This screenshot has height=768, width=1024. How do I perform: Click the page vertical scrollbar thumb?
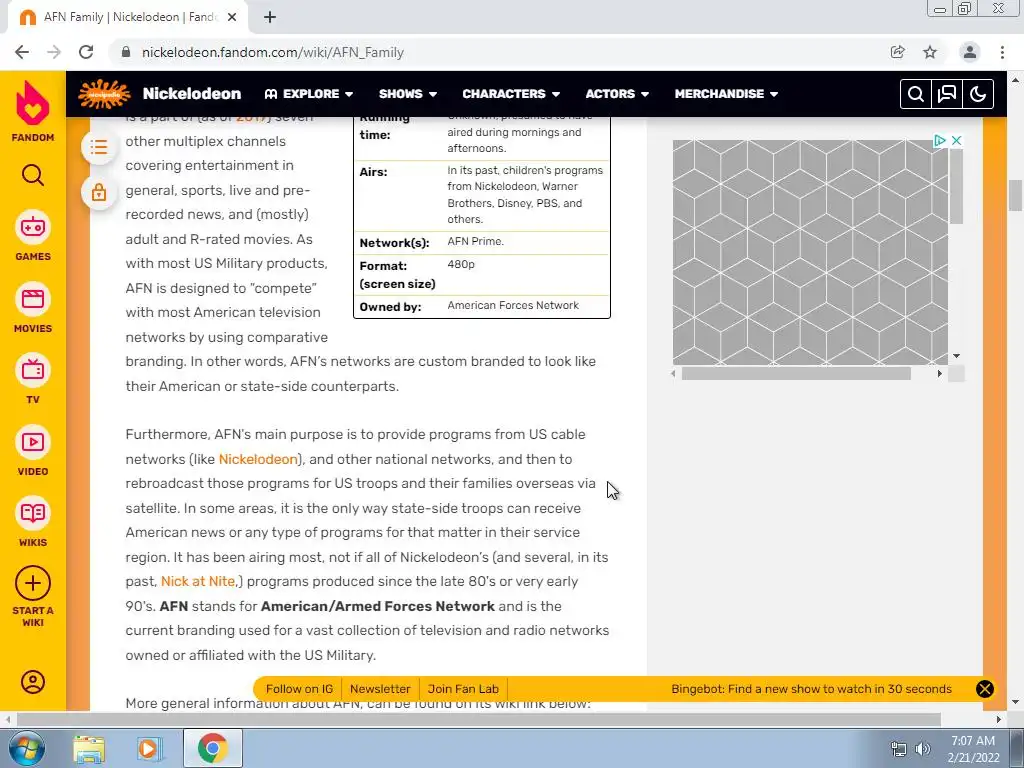[1015, 195]
